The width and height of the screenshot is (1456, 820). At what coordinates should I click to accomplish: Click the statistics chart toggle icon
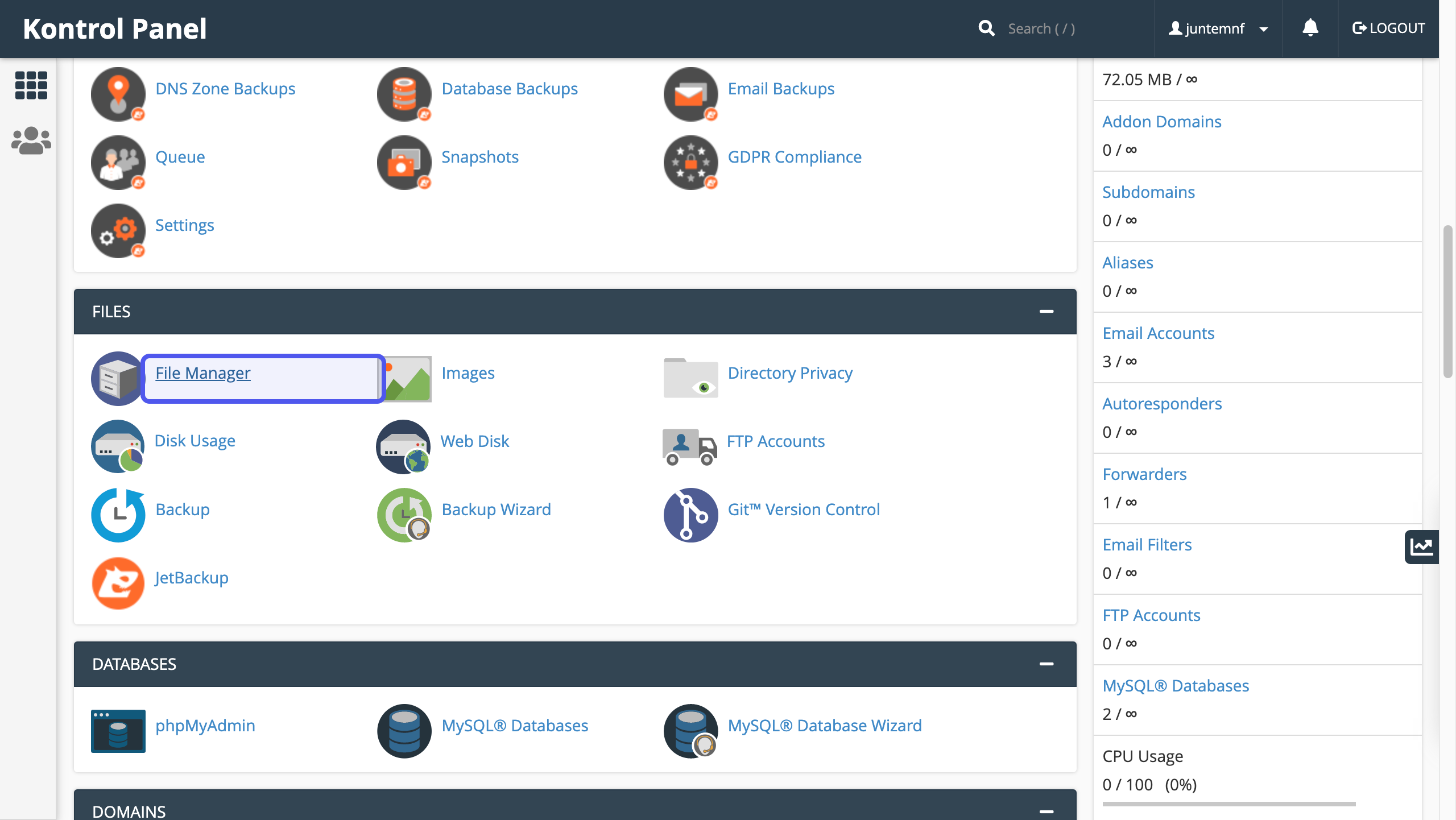point(1421,546)
